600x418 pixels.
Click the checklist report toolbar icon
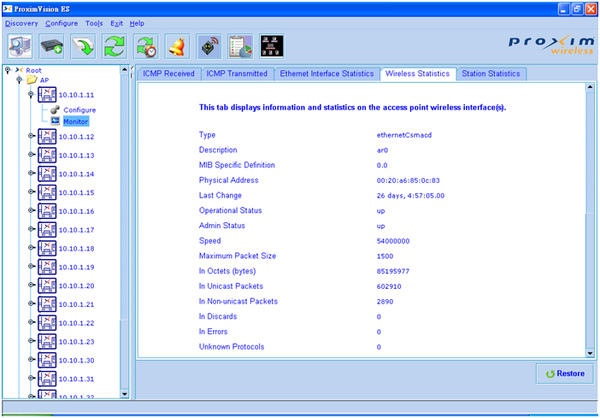240,46
